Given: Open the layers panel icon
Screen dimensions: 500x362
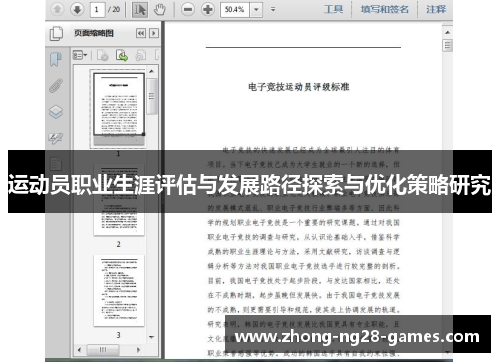Looking at the screenshot, I should [56, 112].
